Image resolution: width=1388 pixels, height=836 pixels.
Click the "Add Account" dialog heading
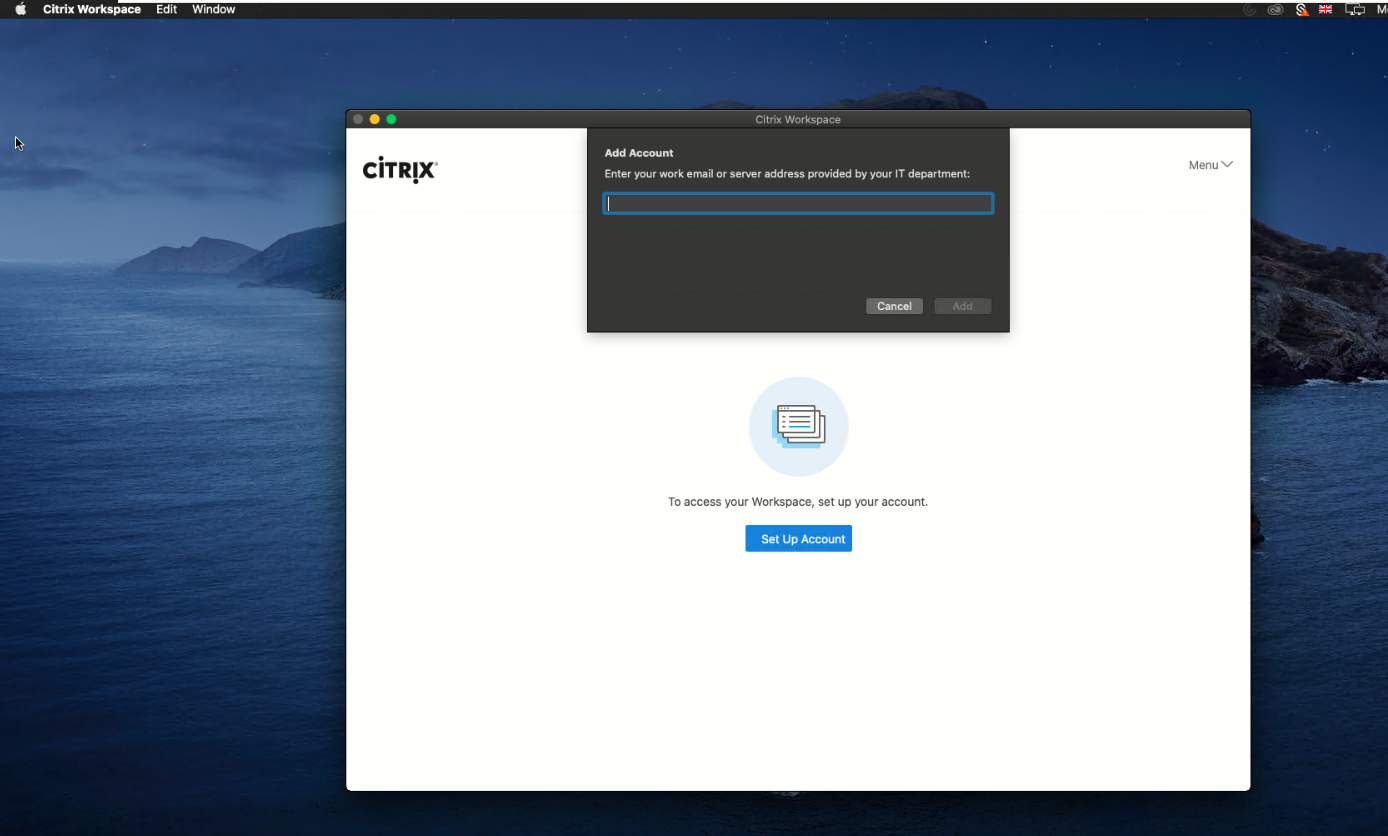(639, 153)
